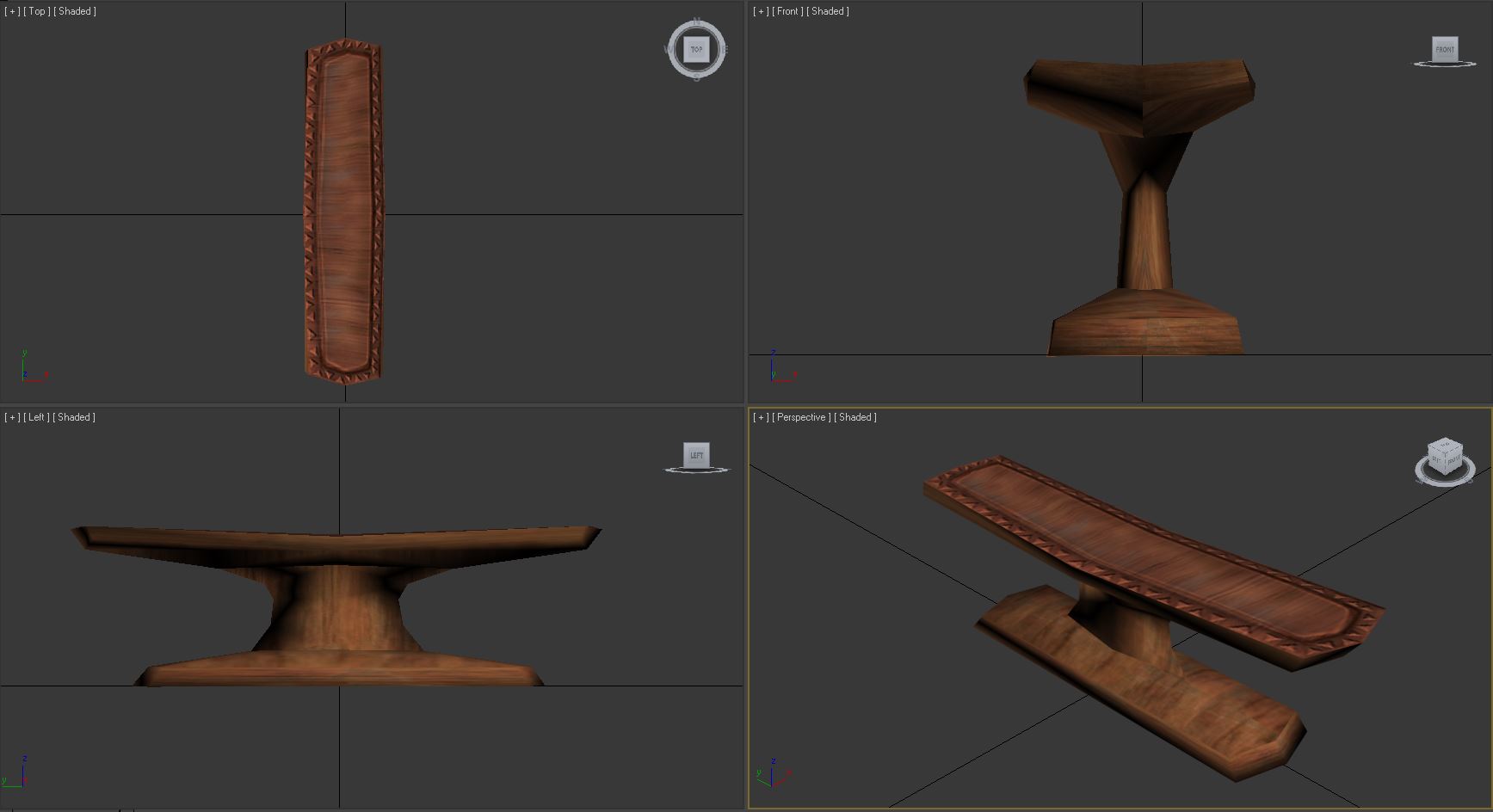Open the [Front] point-of-view label menu
The width and height of the screenshot is (1493, 812).
[787, 11]
